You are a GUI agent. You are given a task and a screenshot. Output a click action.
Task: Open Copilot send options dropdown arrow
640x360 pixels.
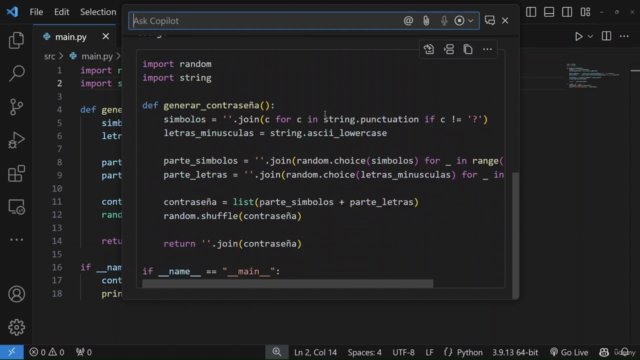pyautogui.click(x=471, y=21)
